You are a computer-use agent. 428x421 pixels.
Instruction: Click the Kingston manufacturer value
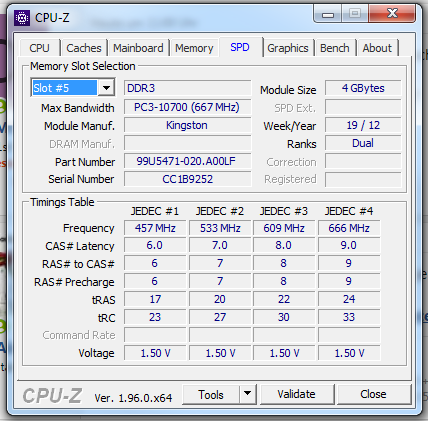pyautogui.click(x=187, y=125)
